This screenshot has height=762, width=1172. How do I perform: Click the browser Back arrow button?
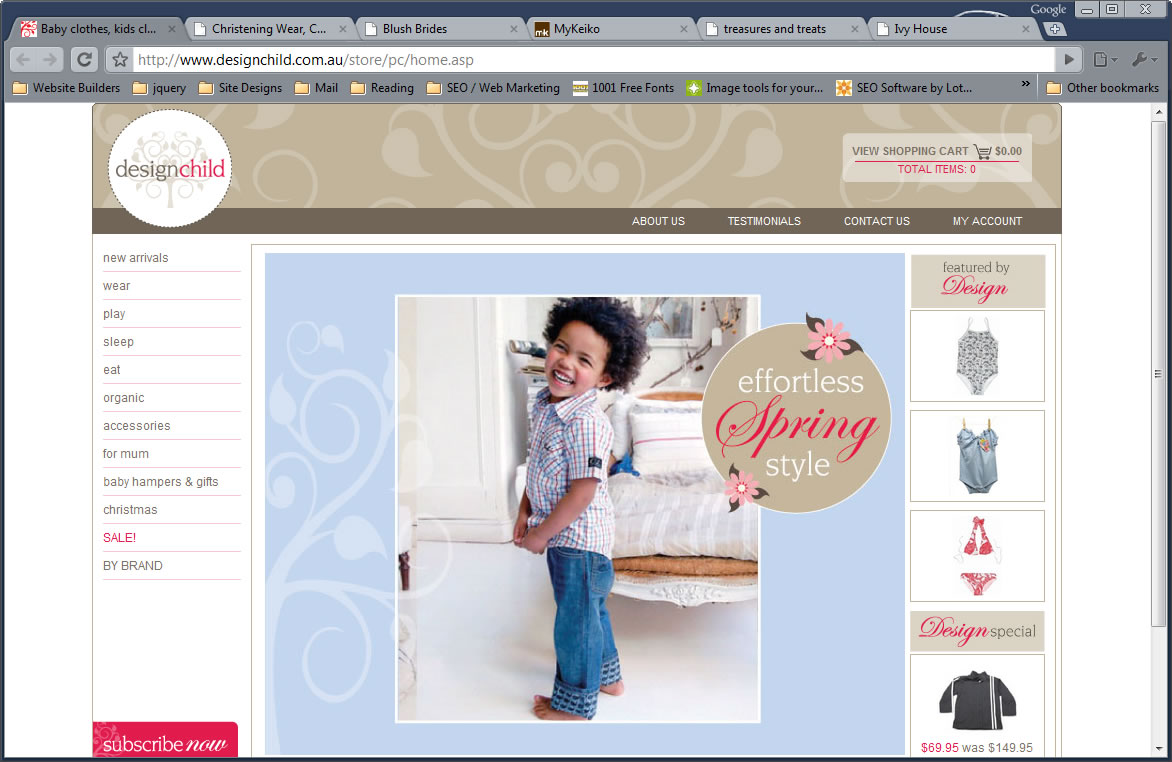[24, 59]
